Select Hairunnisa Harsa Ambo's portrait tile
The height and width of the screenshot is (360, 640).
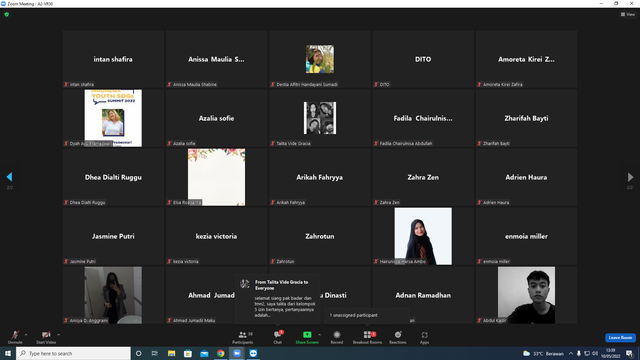point(423,236)
